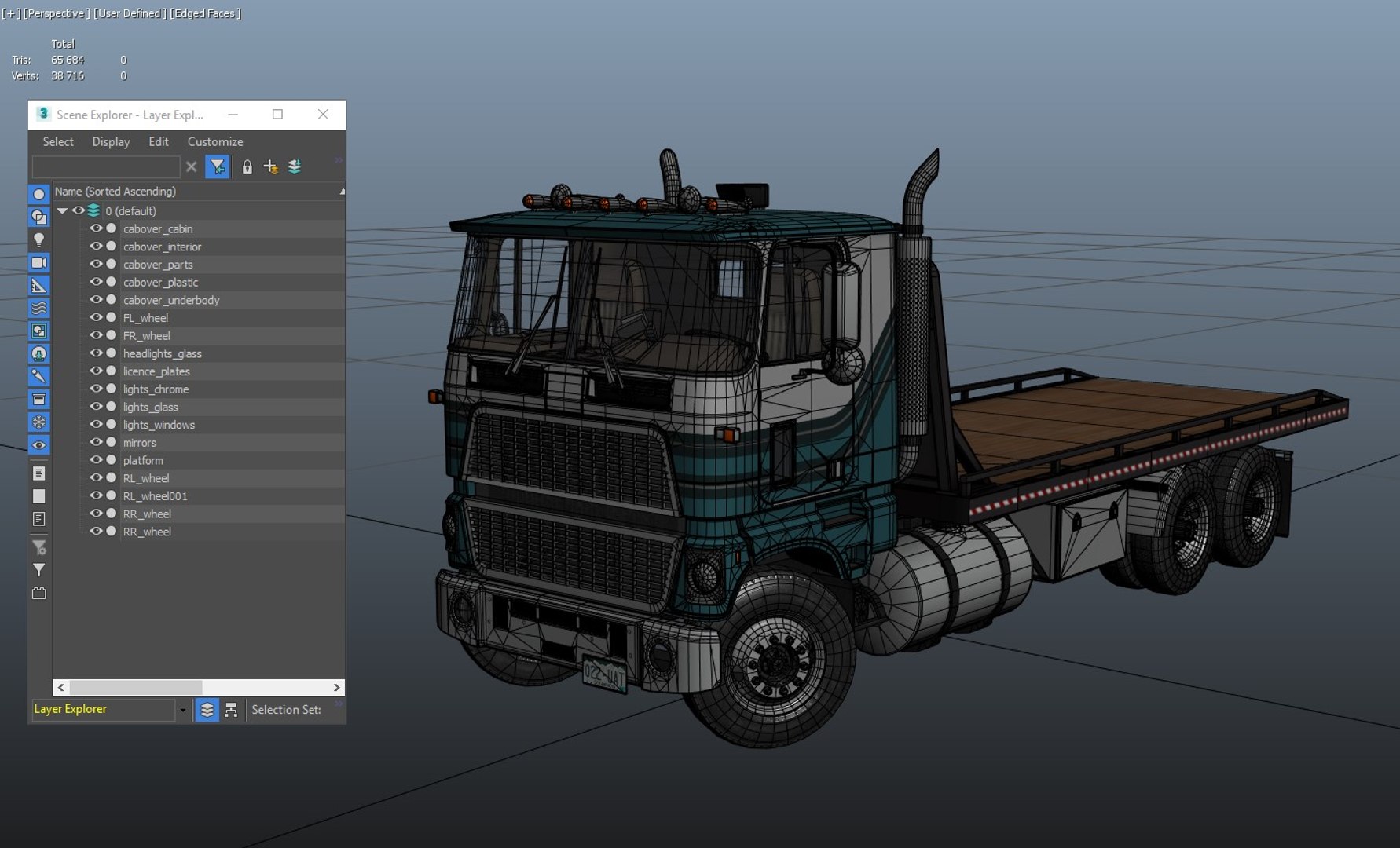Viewport: 1400px width, 848px height.
Task: Toggle Display Hidden Objects eye icon in sidebar
Action: 38,445
